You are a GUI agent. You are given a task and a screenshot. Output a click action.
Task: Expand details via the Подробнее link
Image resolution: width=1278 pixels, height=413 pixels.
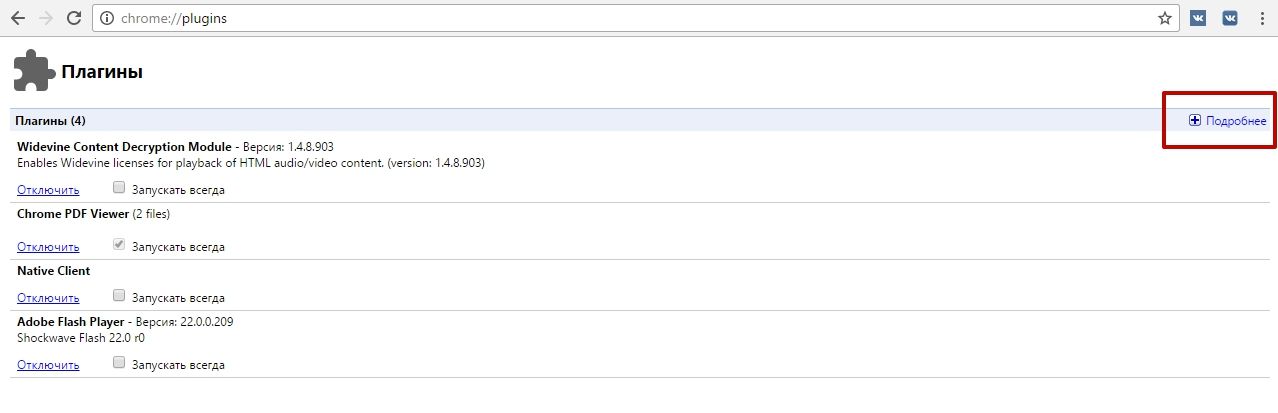tap(1236, 121)
